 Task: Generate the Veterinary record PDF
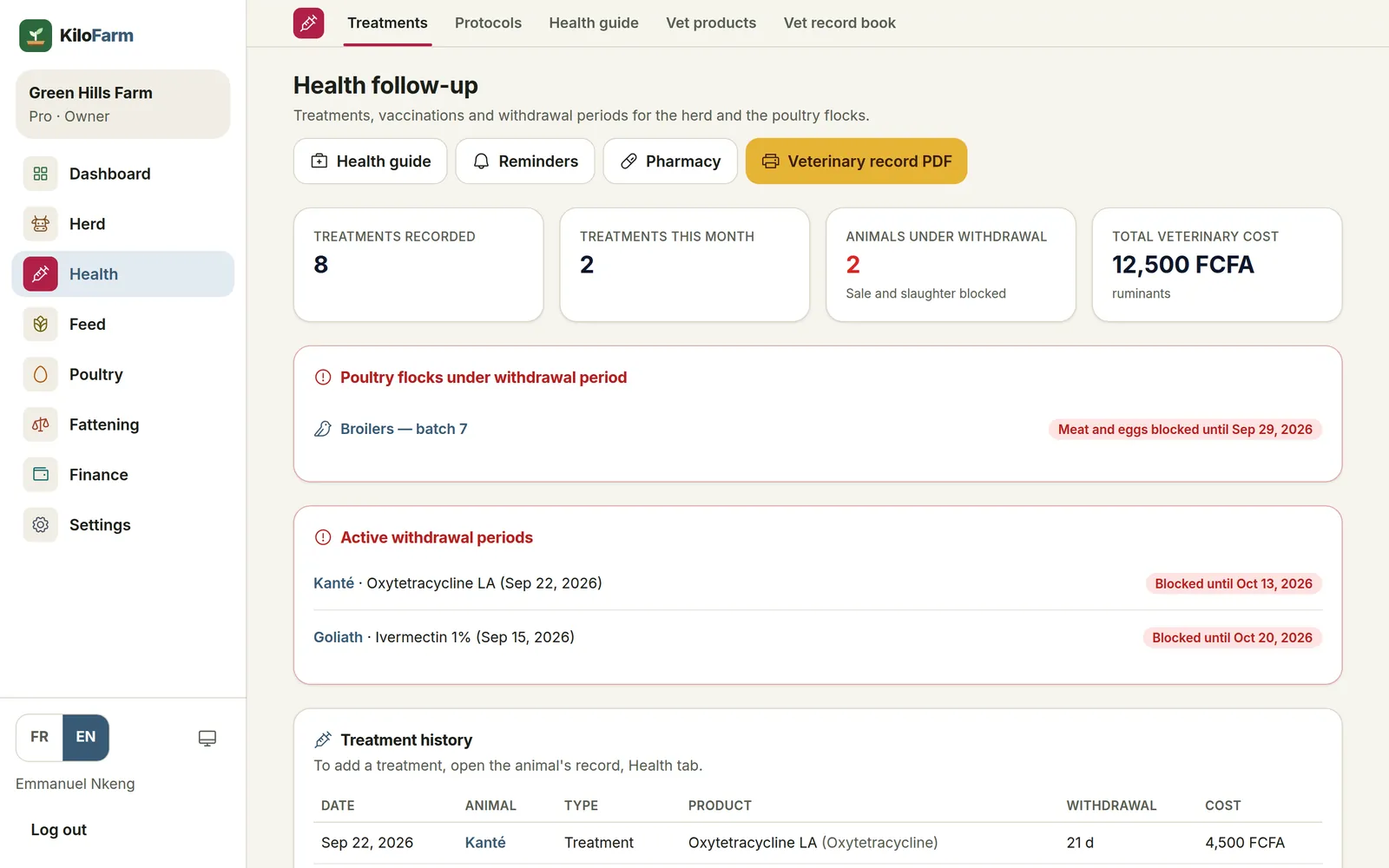click(x=856, y=161)
